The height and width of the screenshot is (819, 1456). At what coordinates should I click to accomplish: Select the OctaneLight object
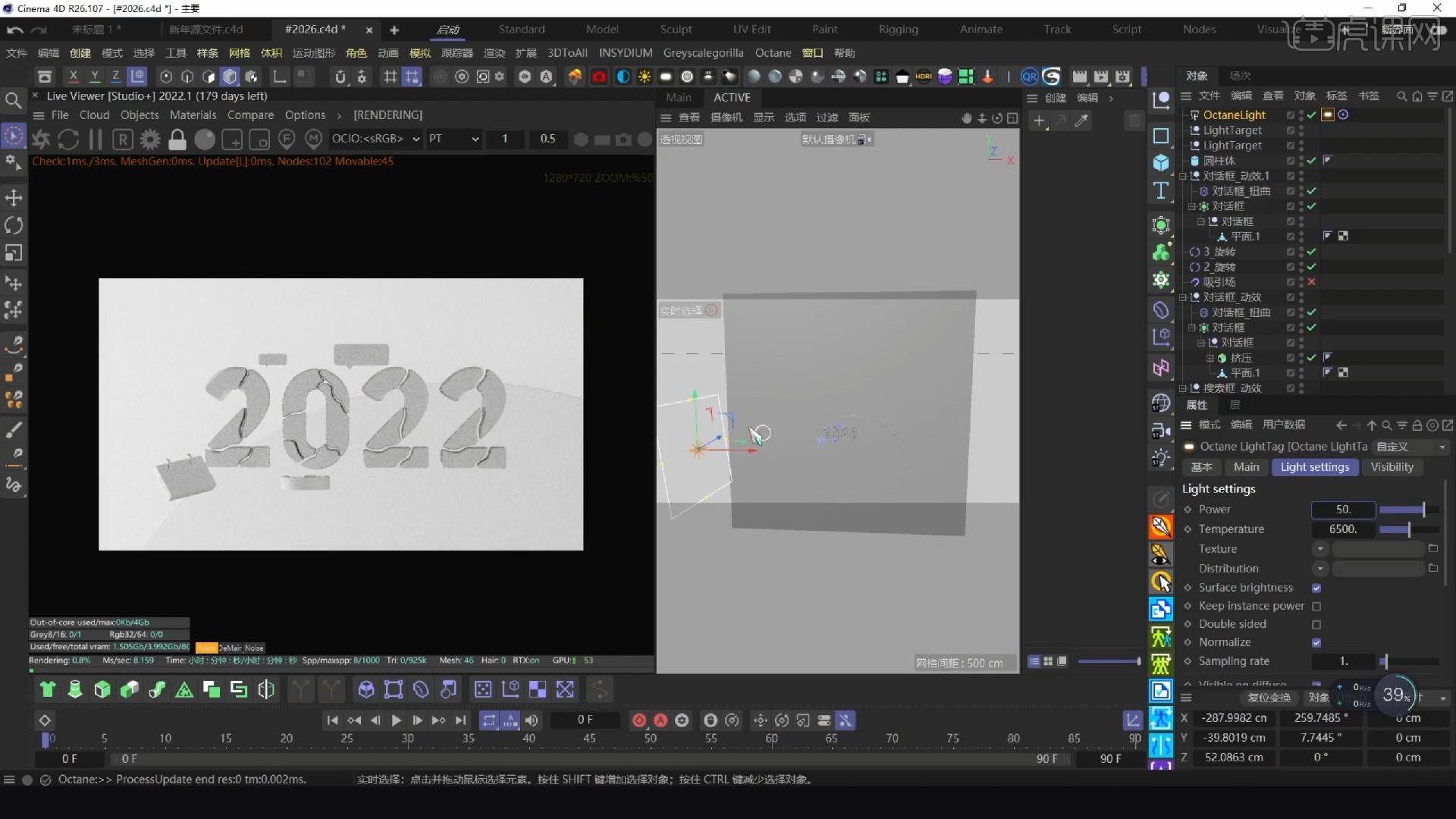1234,115
